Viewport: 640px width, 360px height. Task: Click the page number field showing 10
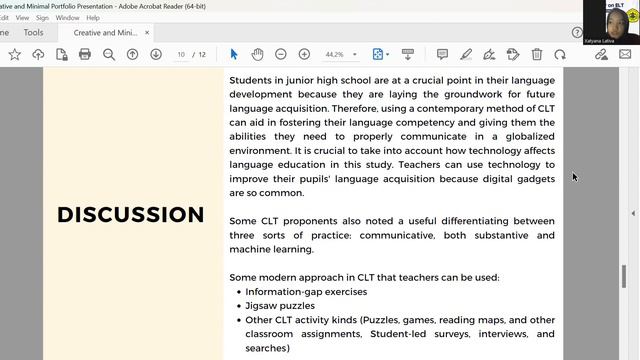181,54
